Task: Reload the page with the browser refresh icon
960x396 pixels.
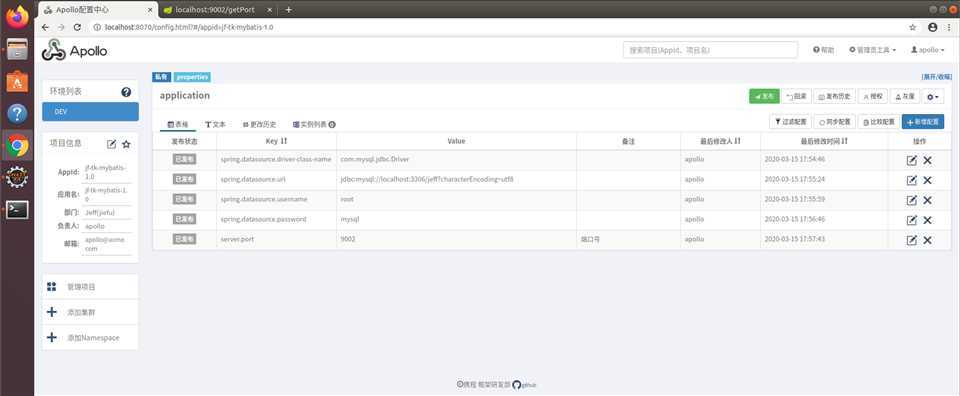Action: pyautogui.click(x=77, y=27)
